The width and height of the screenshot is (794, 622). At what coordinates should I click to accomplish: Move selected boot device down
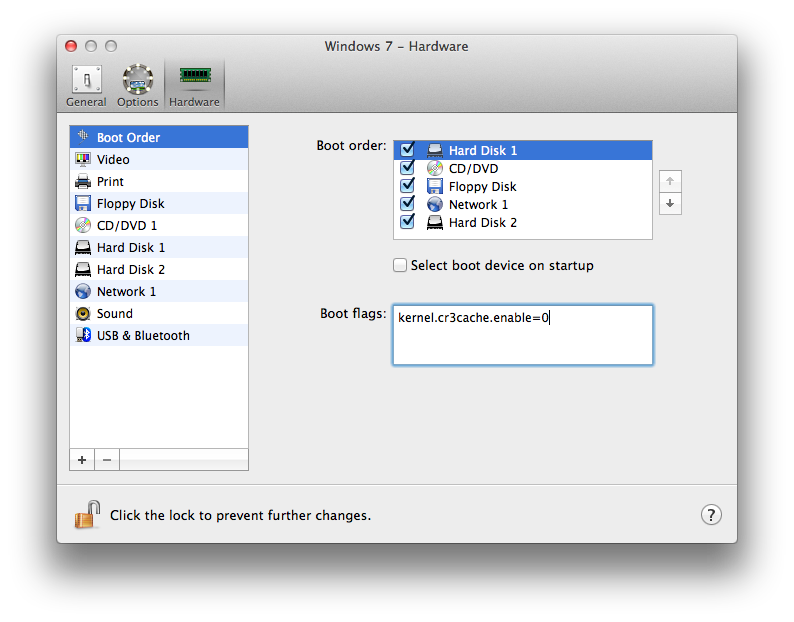pos(670,204)
